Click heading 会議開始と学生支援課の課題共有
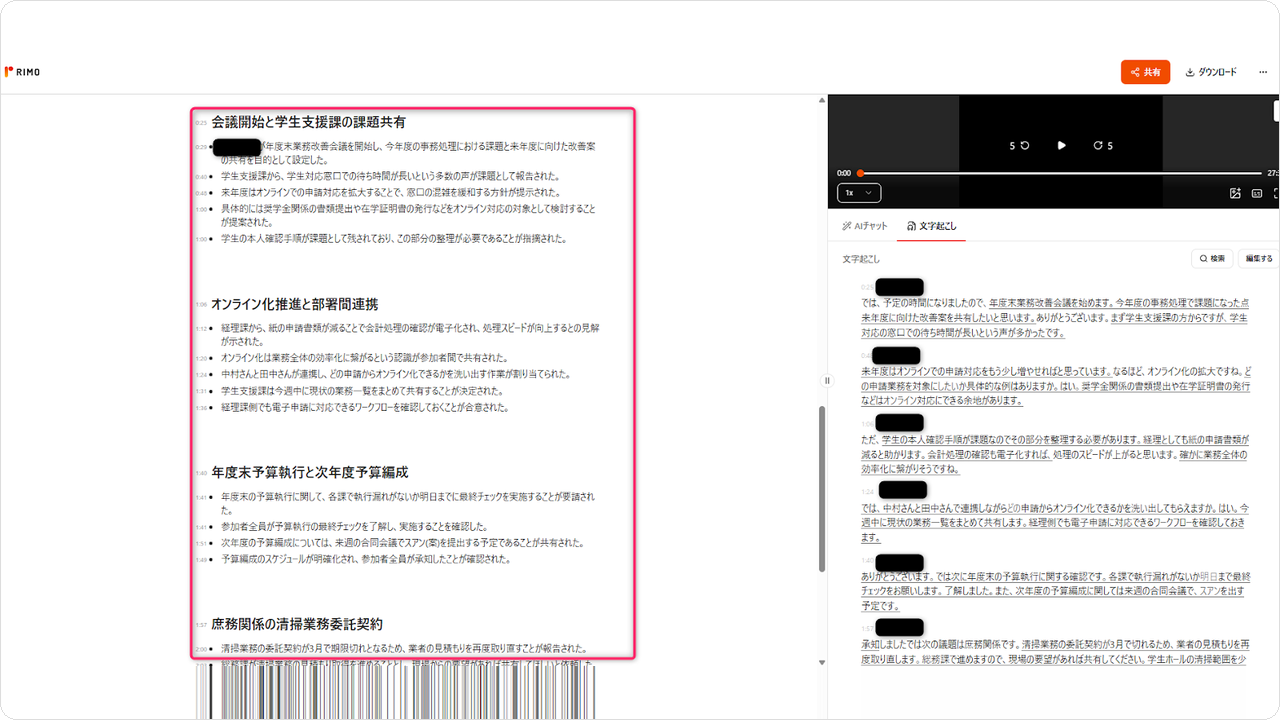The image size is (1280, 720). (309, 122)
